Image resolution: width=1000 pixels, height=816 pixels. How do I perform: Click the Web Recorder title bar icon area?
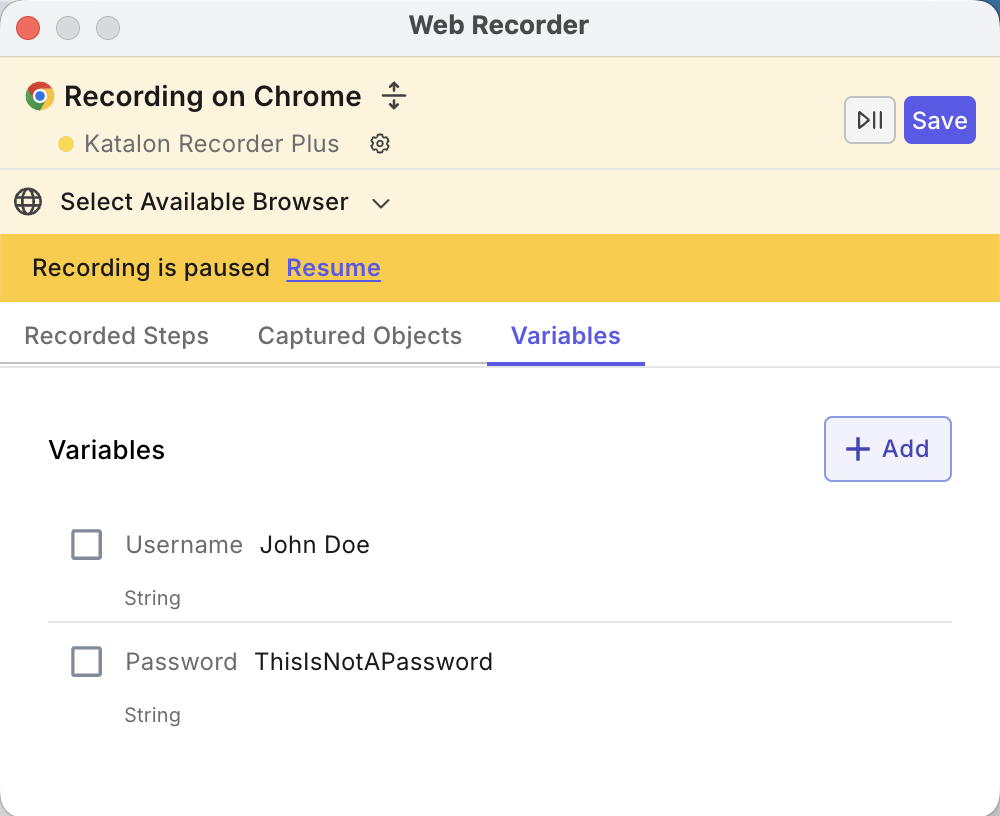coord(499,25)
